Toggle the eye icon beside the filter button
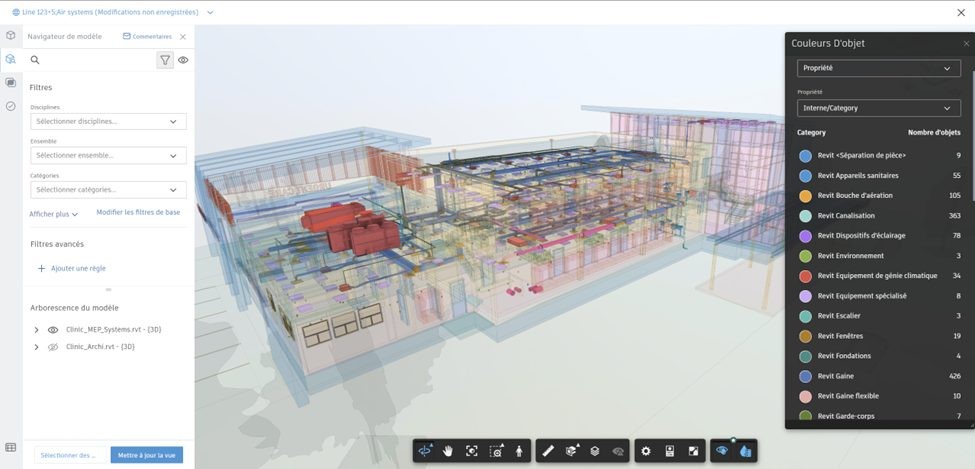975x469 pixels. click(x=183, y=60)
